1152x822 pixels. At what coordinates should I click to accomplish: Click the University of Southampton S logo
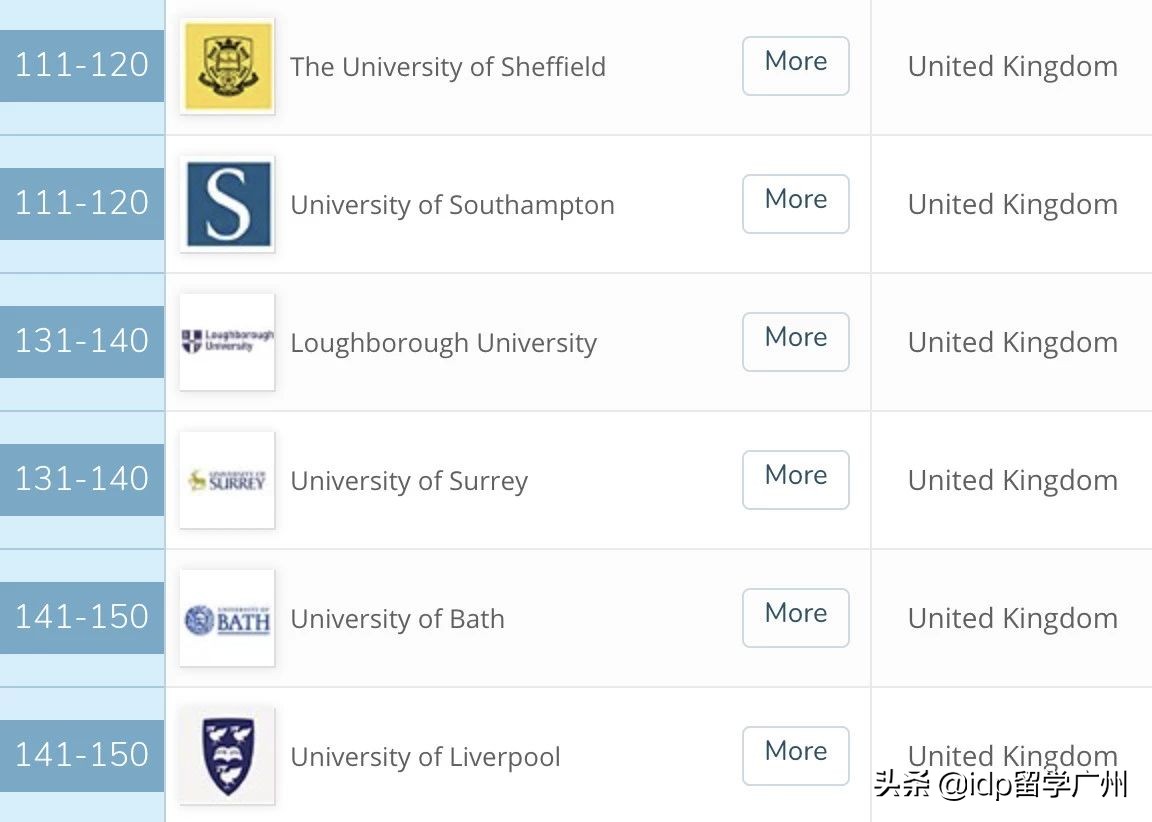226,203
